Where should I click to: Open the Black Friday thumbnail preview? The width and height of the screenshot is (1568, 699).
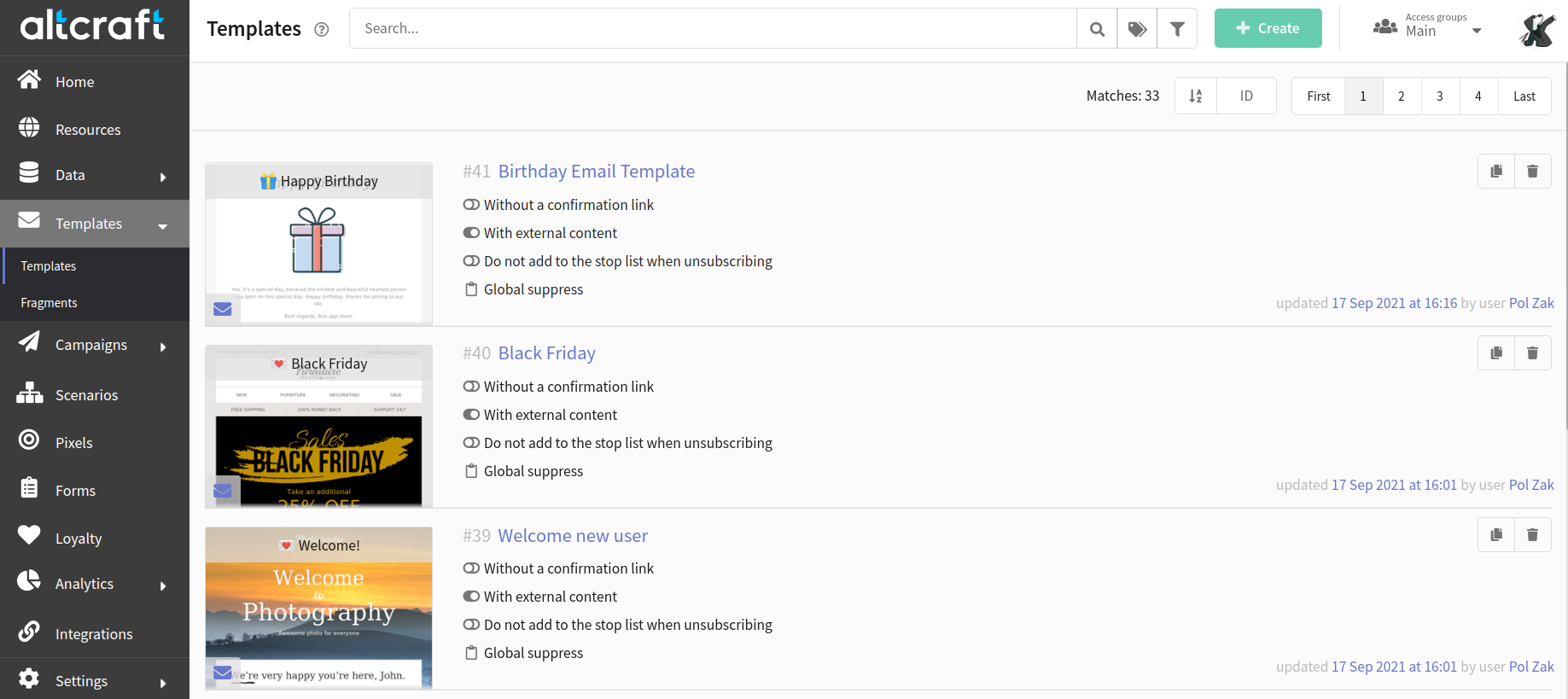click(x=319, y=426)
